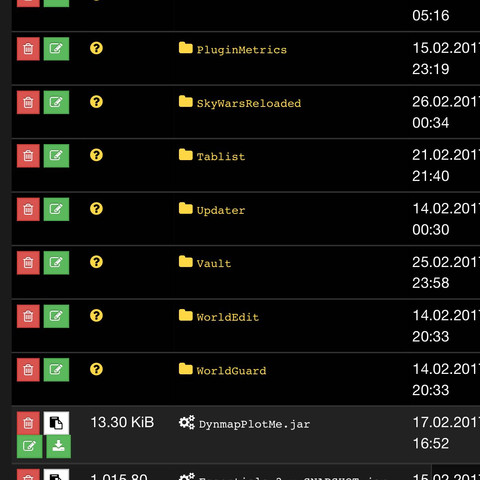Screen dimensions: 480x480
Task: Click the DynmapPlotMe.jar file name
Action: [254, 424]
